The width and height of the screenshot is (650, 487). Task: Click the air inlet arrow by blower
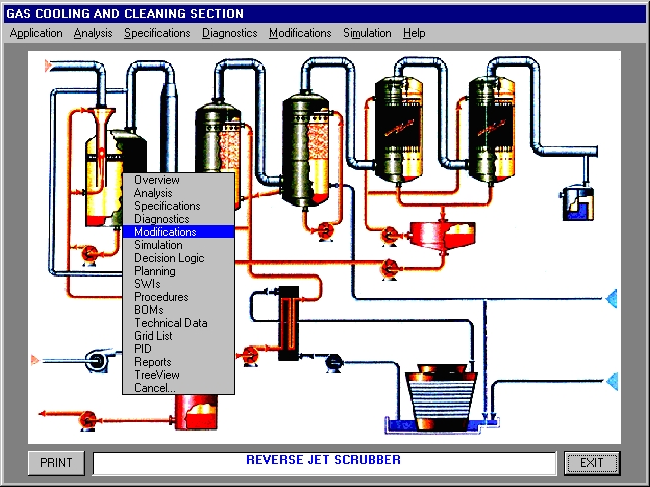(36, 360)
